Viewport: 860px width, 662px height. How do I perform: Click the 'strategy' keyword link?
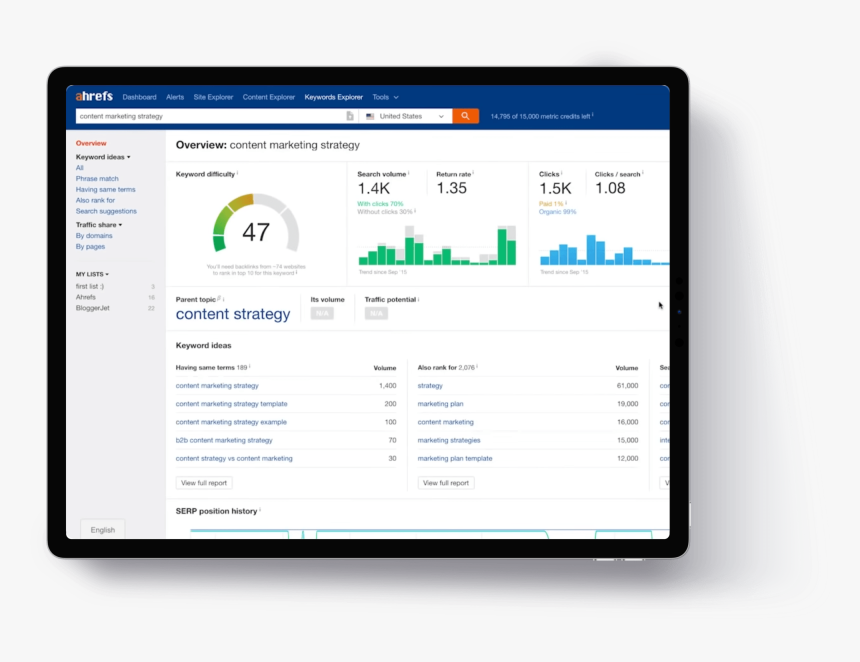click(x=430, y=386)
